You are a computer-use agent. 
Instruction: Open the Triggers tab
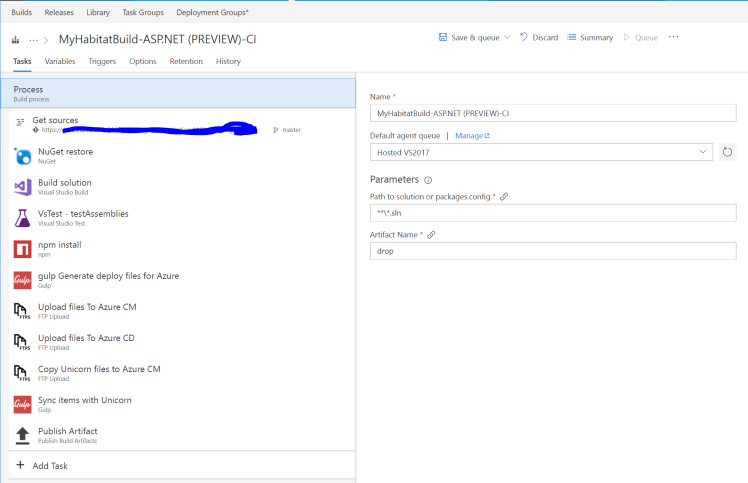[x=102, y=61]
